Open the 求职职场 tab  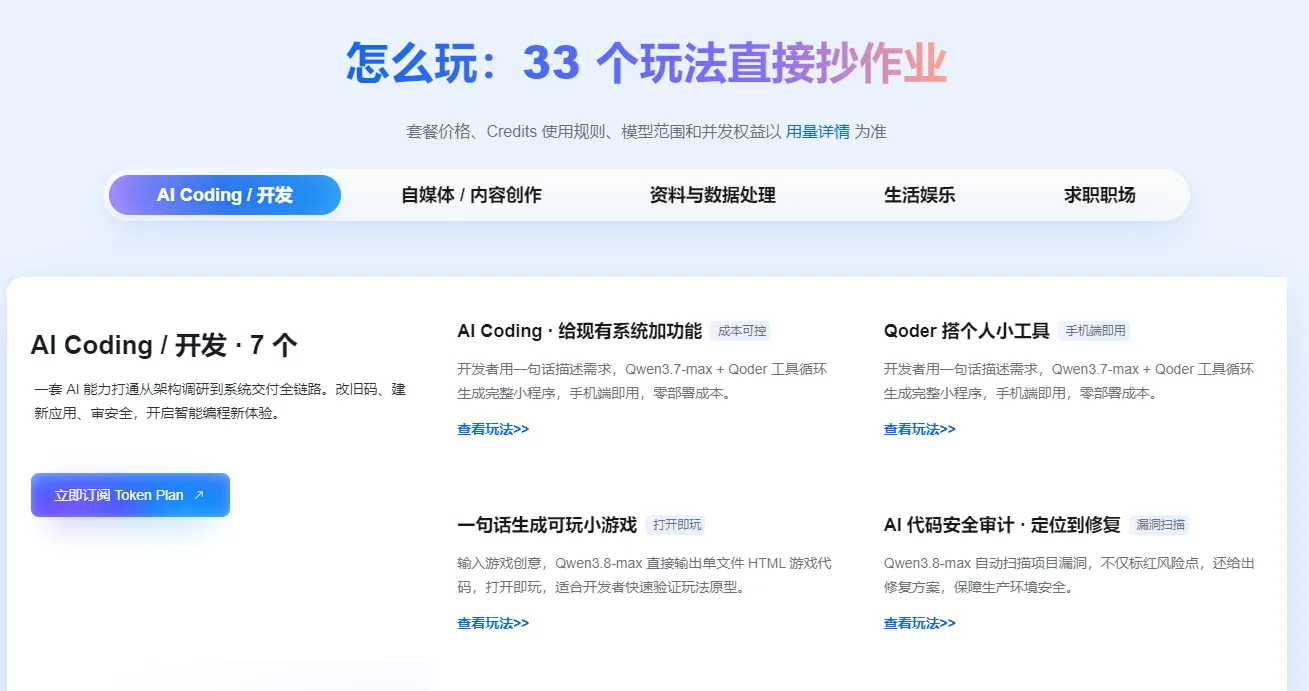coord(1099,195)
